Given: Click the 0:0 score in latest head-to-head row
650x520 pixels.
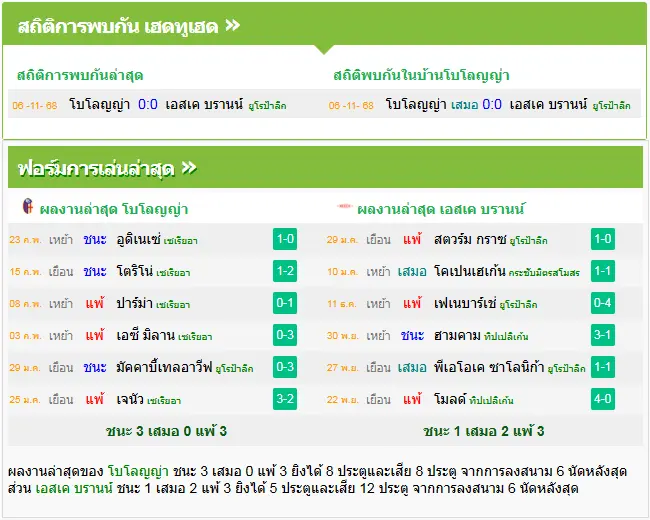Looking at the screenshot, I should [148, 104].
